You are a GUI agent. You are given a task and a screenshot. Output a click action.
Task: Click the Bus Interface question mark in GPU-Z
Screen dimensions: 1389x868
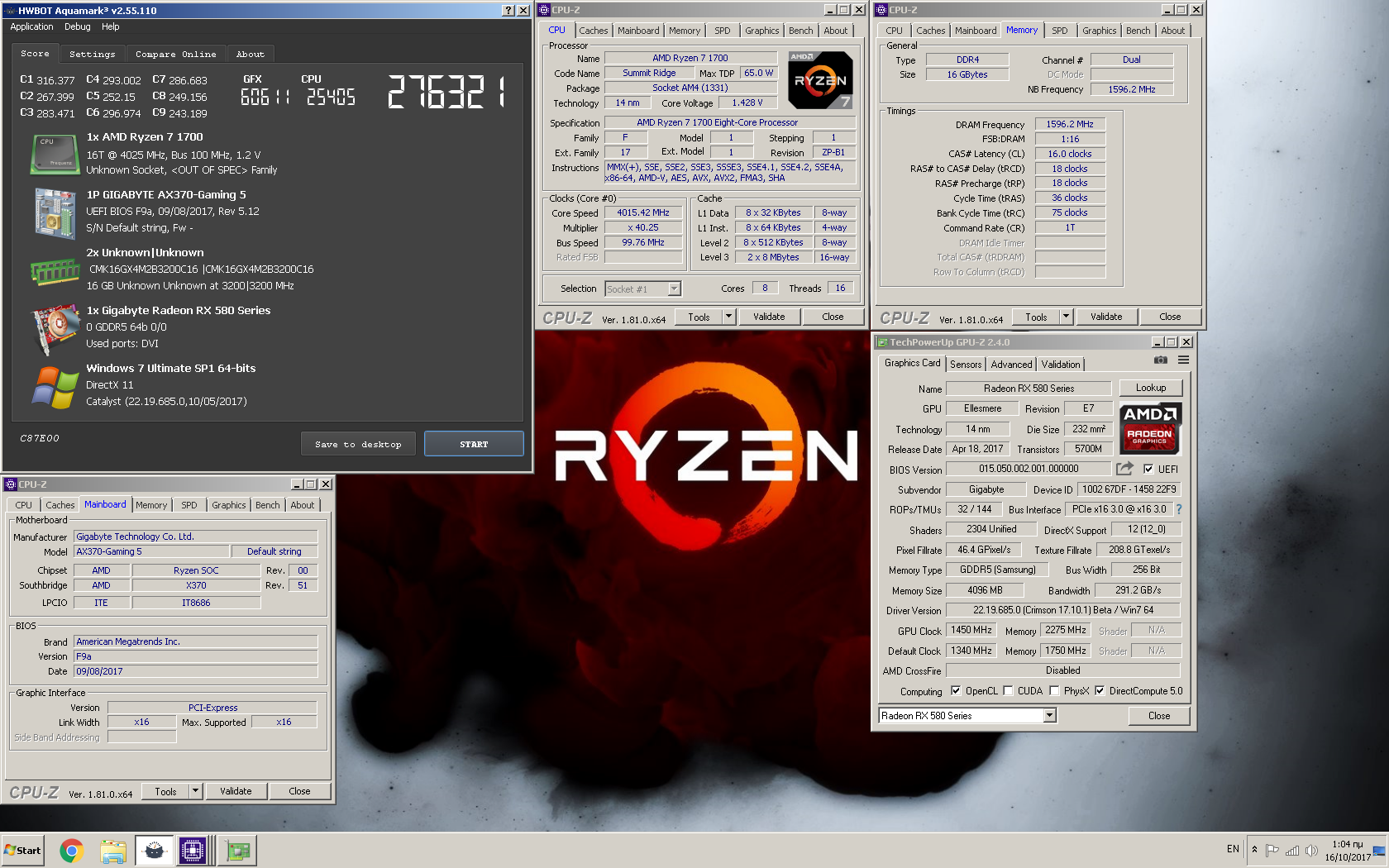tap(1179, 509)
